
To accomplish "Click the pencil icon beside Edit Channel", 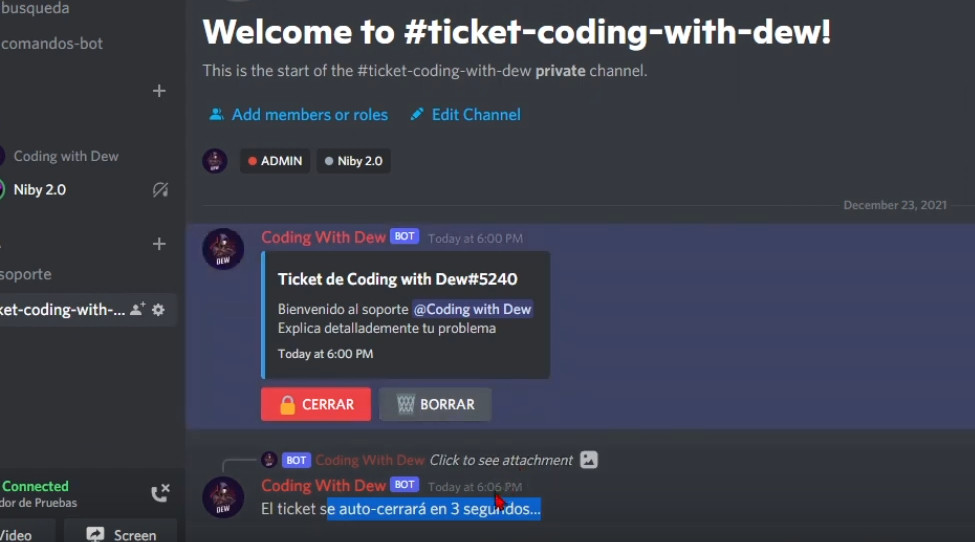I will pos(417,114).
